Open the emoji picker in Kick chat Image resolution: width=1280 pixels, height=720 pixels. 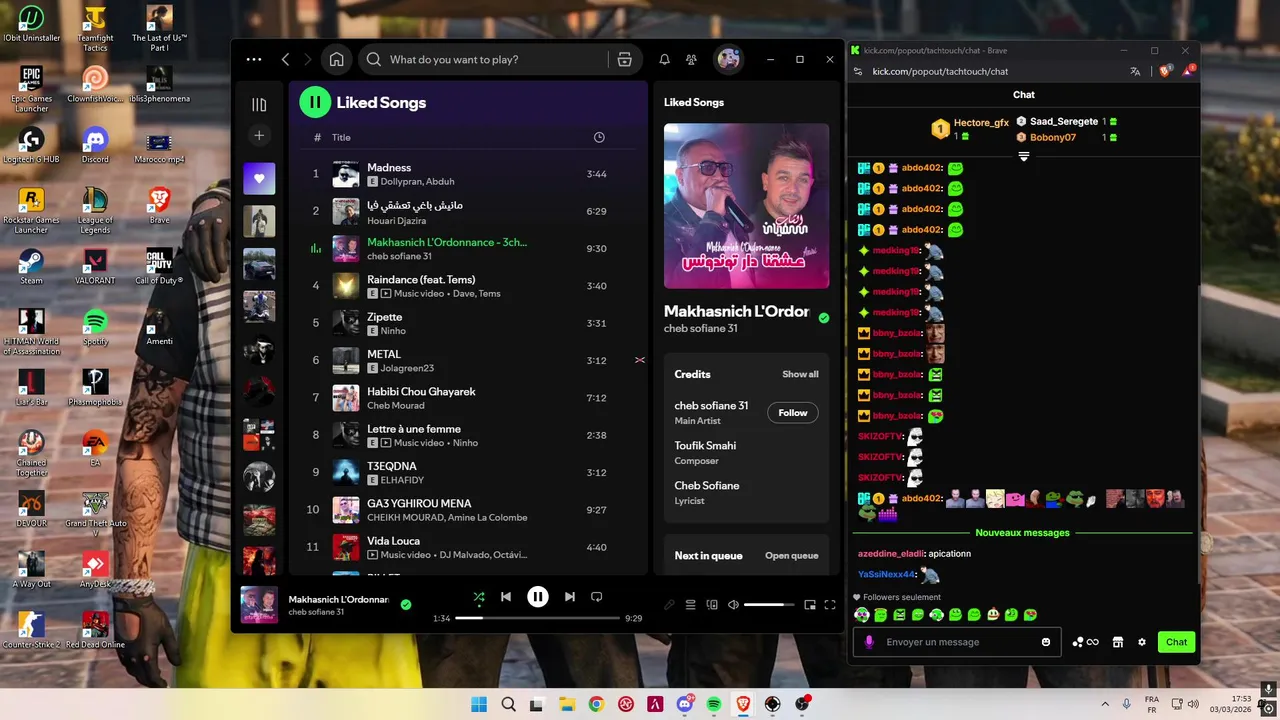point(1046,642)
